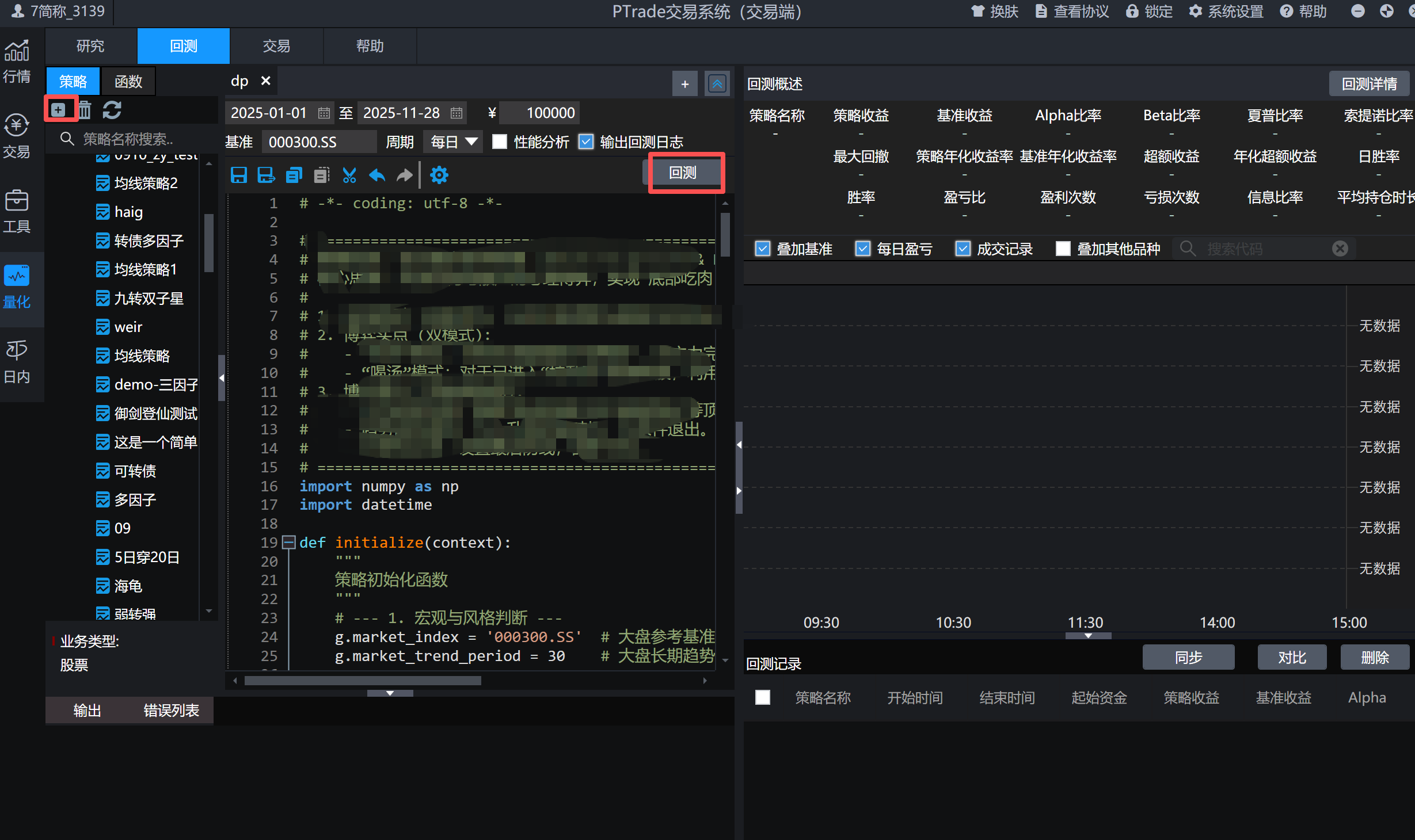Open the 量化 sidebar section
The height and width of the screenshot is (840, 1415).
click(17, 288)
